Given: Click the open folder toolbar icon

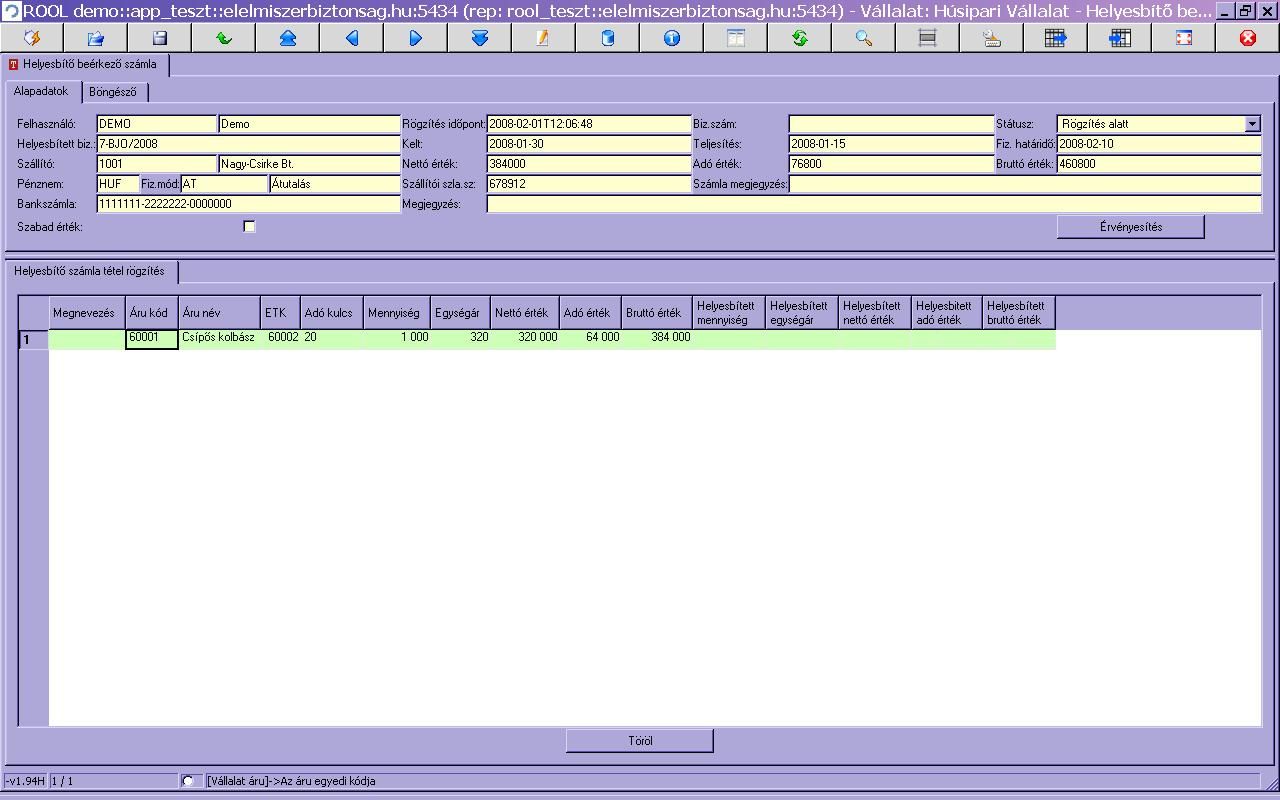Looking at the screenshot, I should pyautogui.click(x=96, y=38).
